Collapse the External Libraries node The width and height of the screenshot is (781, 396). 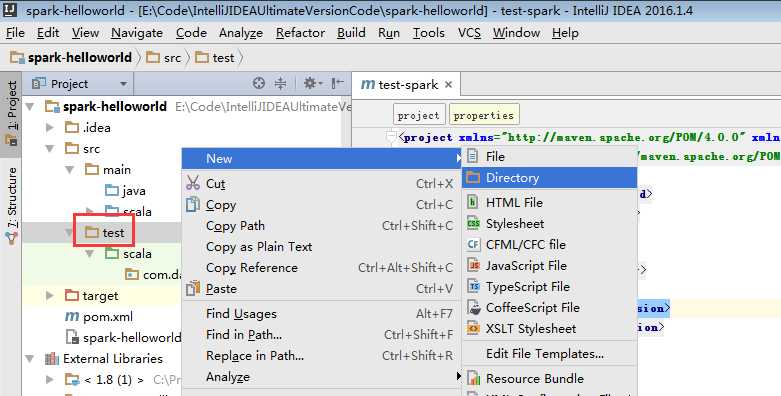(x=30, y=359)
